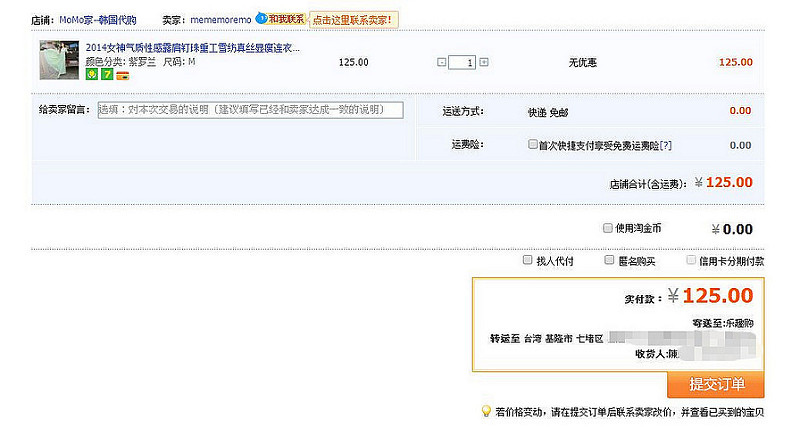Submit the order with 提交订单

coord(716,385)
